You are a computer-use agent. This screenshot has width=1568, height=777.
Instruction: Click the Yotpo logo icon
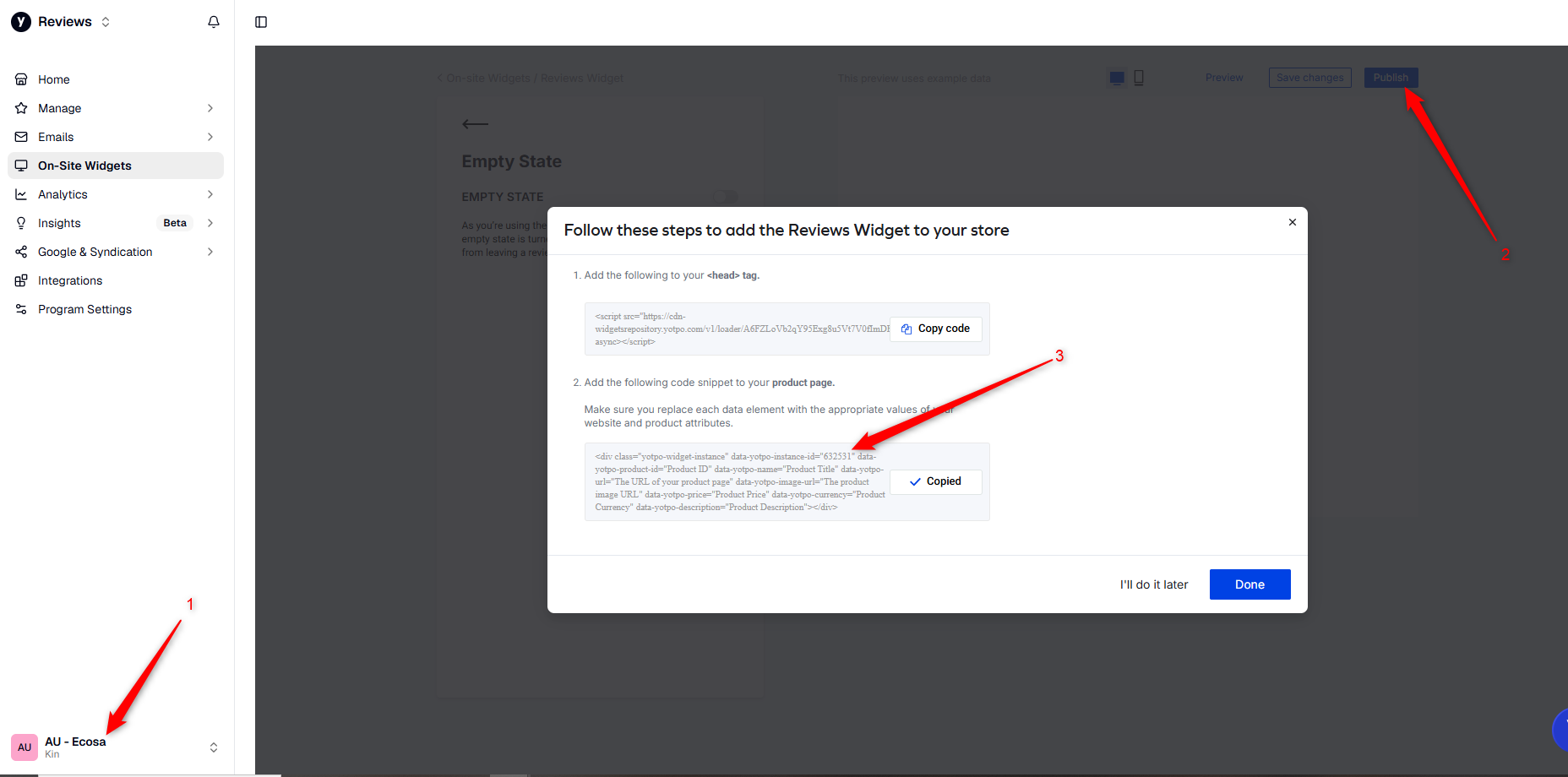point(21,22)
